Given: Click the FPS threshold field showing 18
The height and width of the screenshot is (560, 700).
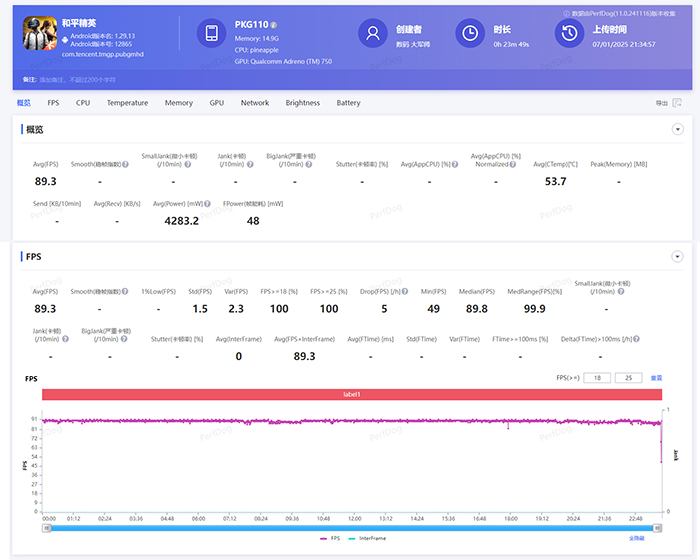Looking at the screenshot, I should point(597,378).
